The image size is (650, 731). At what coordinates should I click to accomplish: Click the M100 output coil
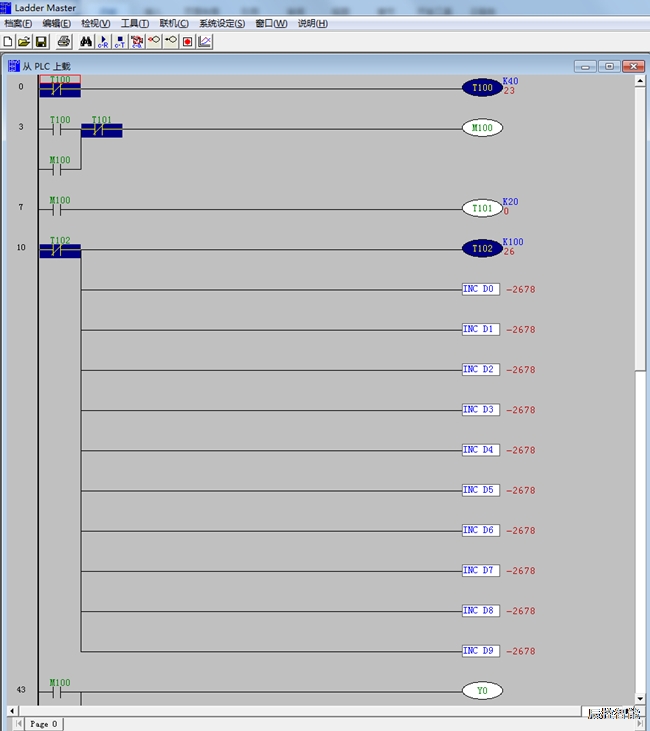(x=482, y=128)
